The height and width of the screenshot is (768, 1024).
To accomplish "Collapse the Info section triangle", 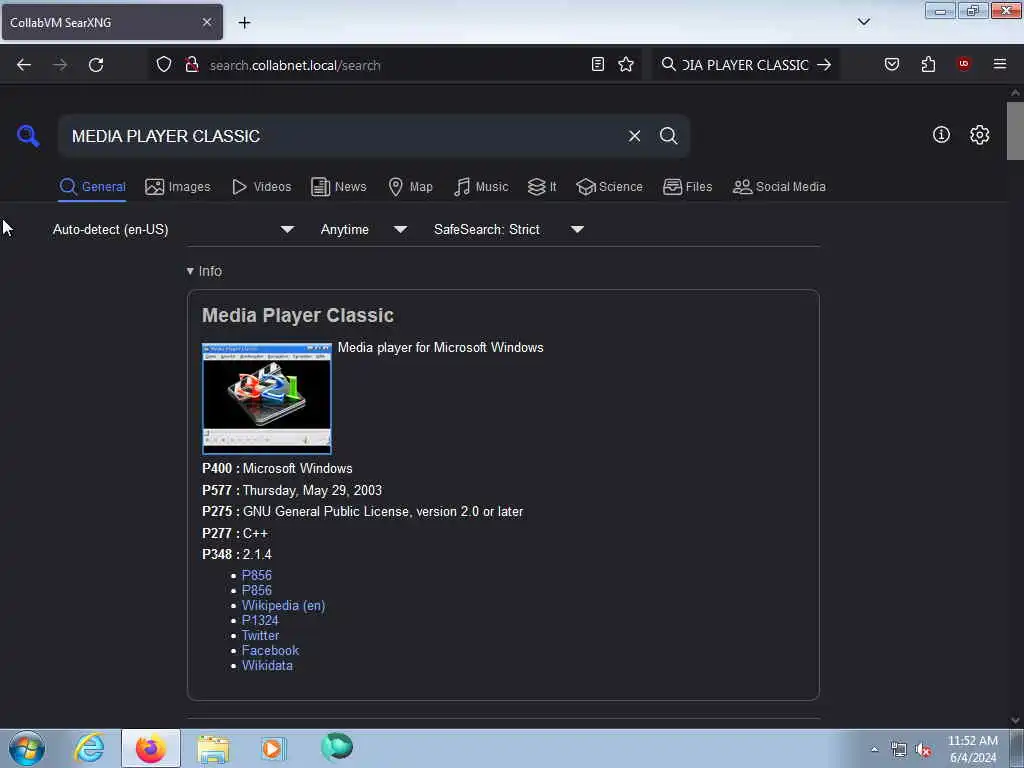I will [190, 271].
